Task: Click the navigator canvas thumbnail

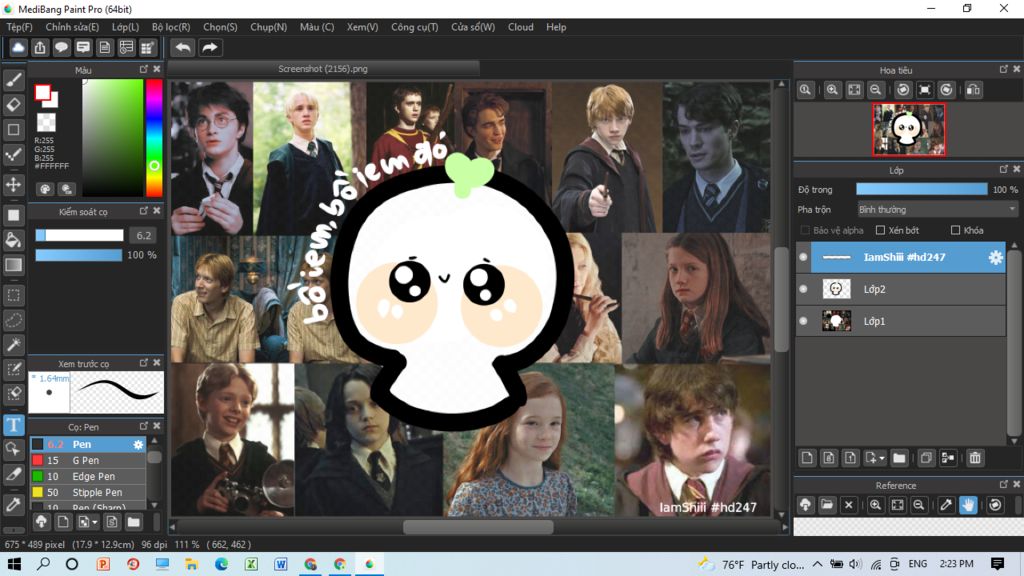Action: pyautogui.click(x=908, y=129)
